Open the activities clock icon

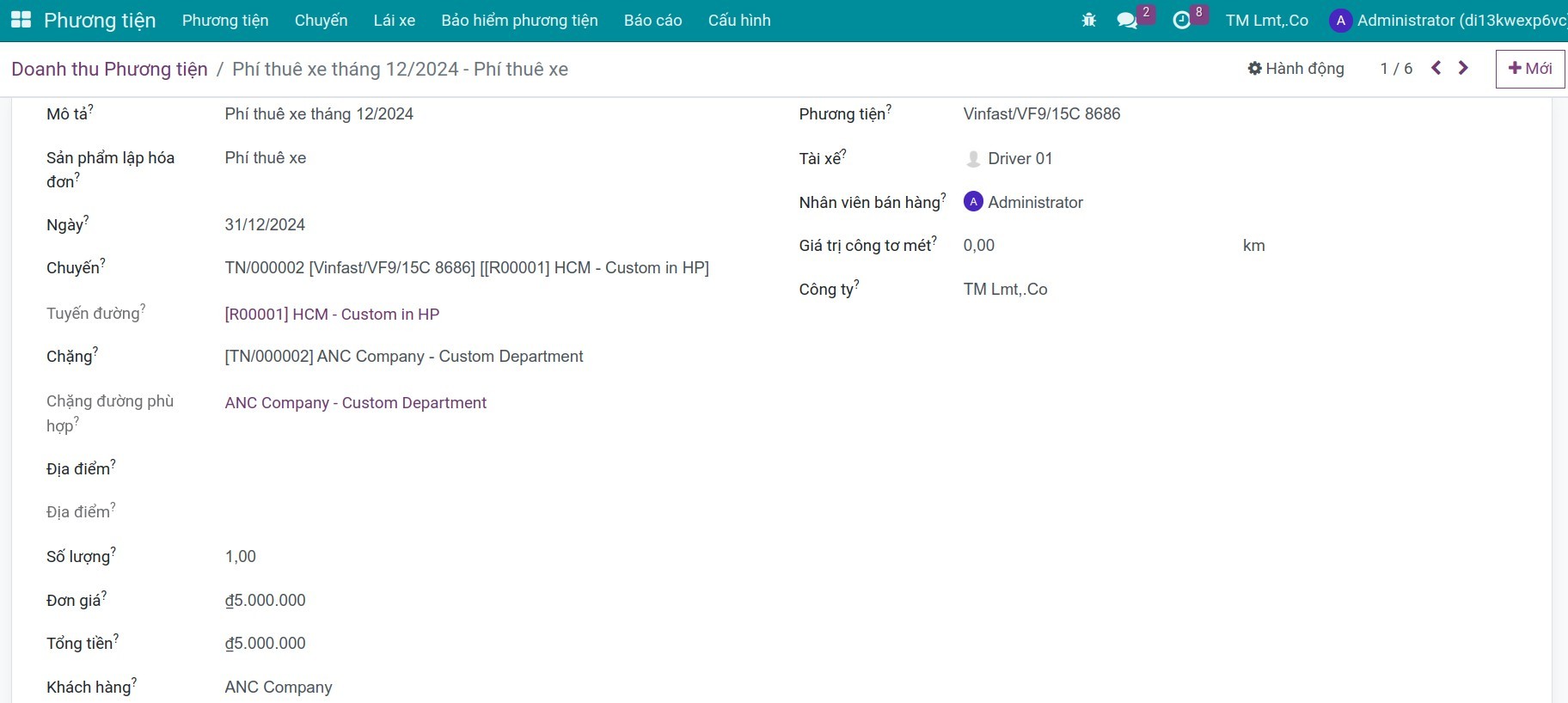point(1182,20)
